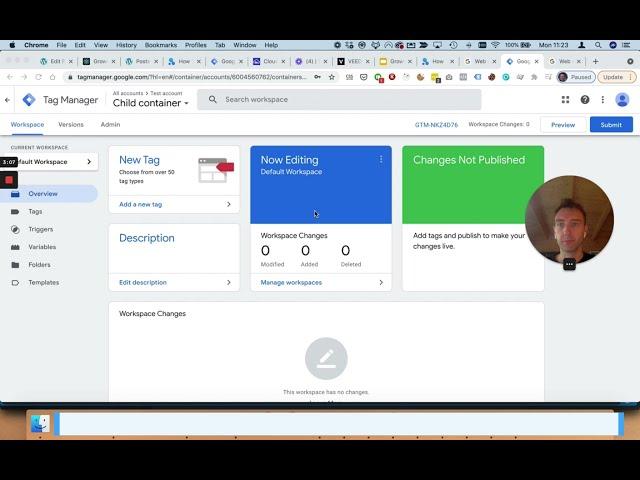
Task: Open Finder from the Dock
Action: pos(40,424)
